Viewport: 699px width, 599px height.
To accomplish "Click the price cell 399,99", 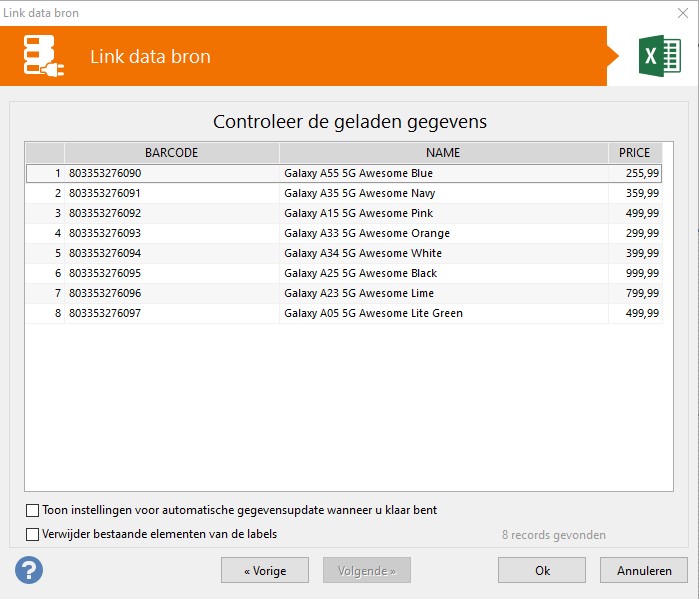I will tap(635, 254).
